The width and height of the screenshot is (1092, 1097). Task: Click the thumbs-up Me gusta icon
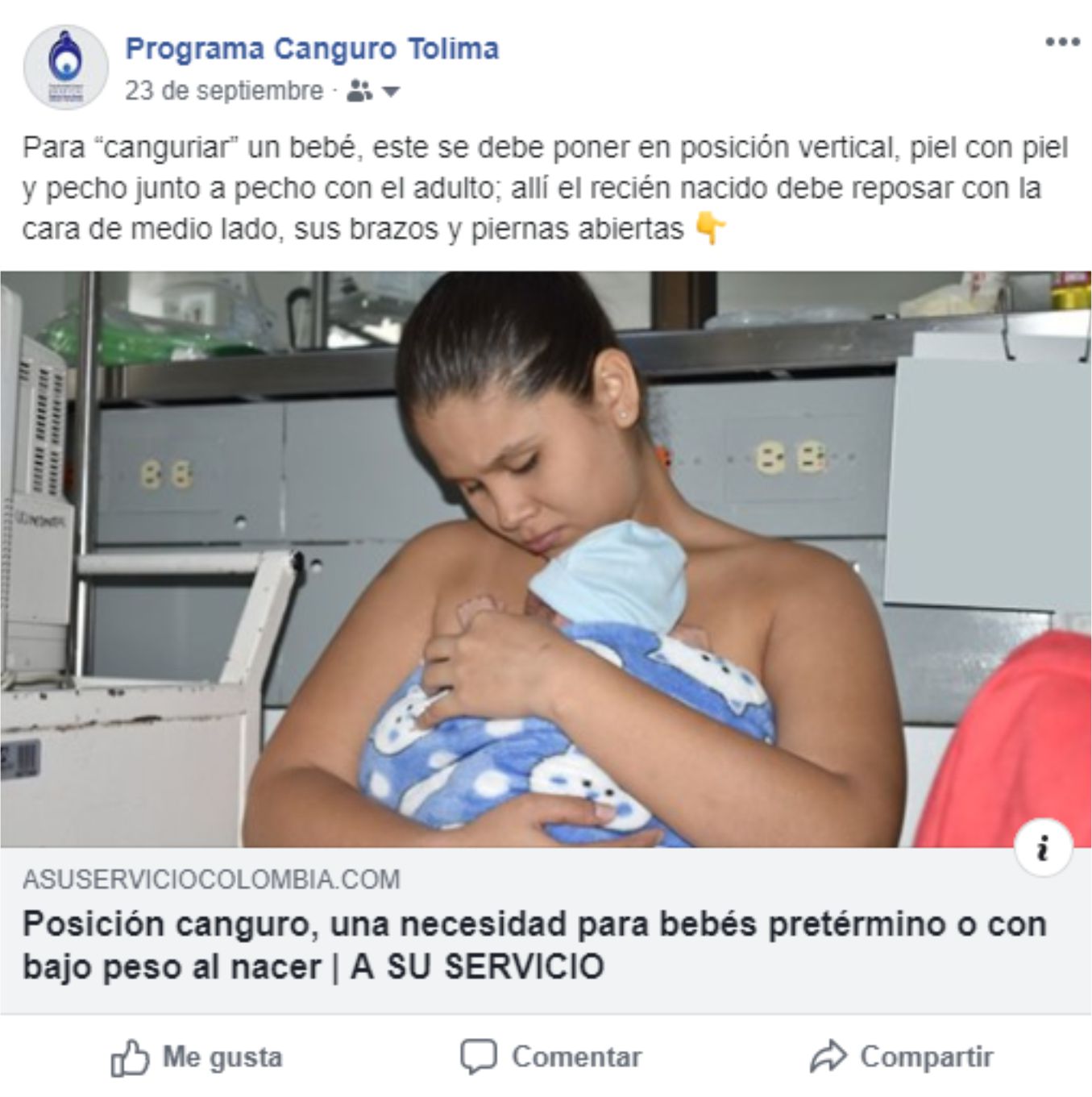[130, 1058]
